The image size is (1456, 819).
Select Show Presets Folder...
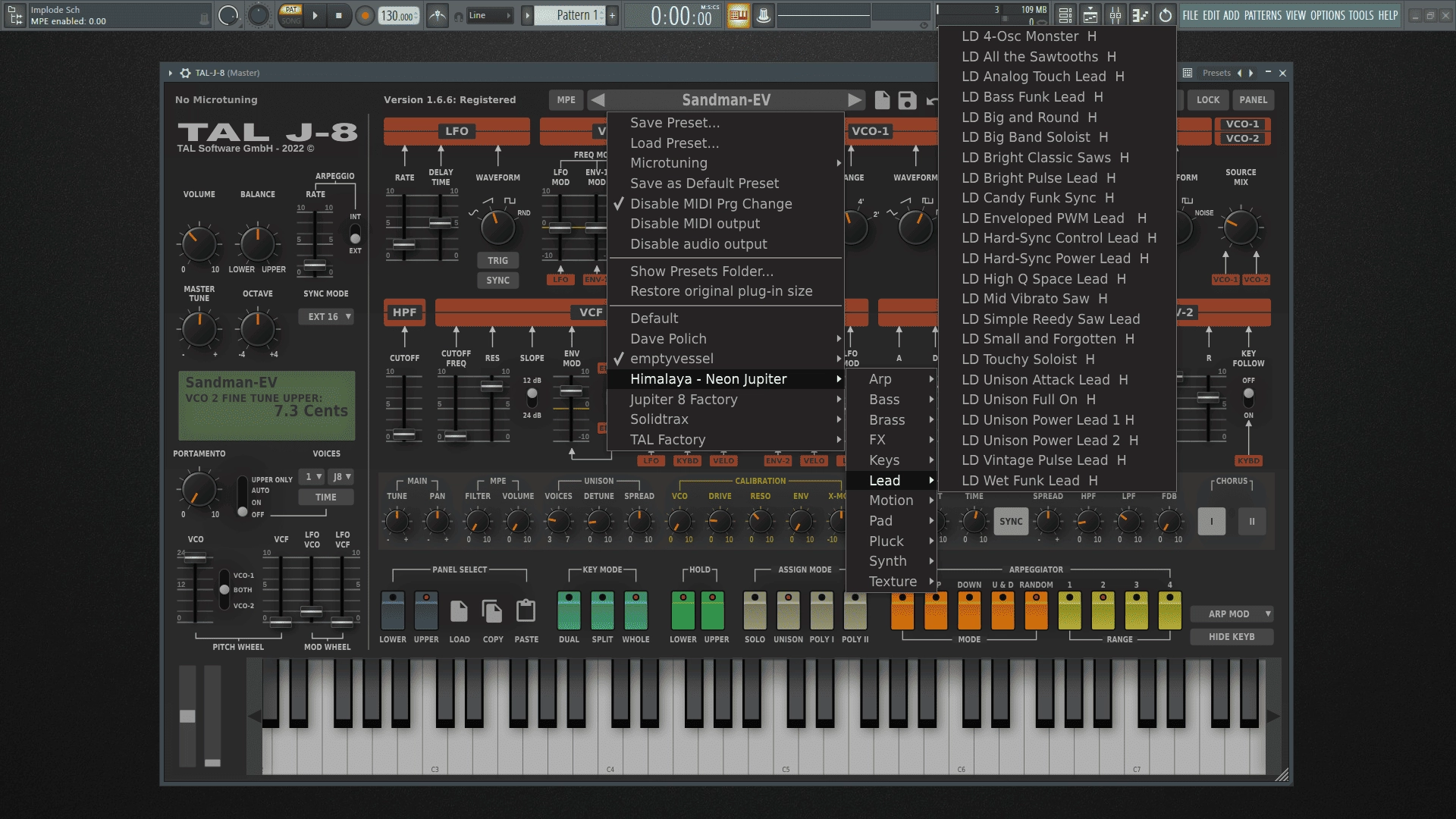(x=726, y=271)
